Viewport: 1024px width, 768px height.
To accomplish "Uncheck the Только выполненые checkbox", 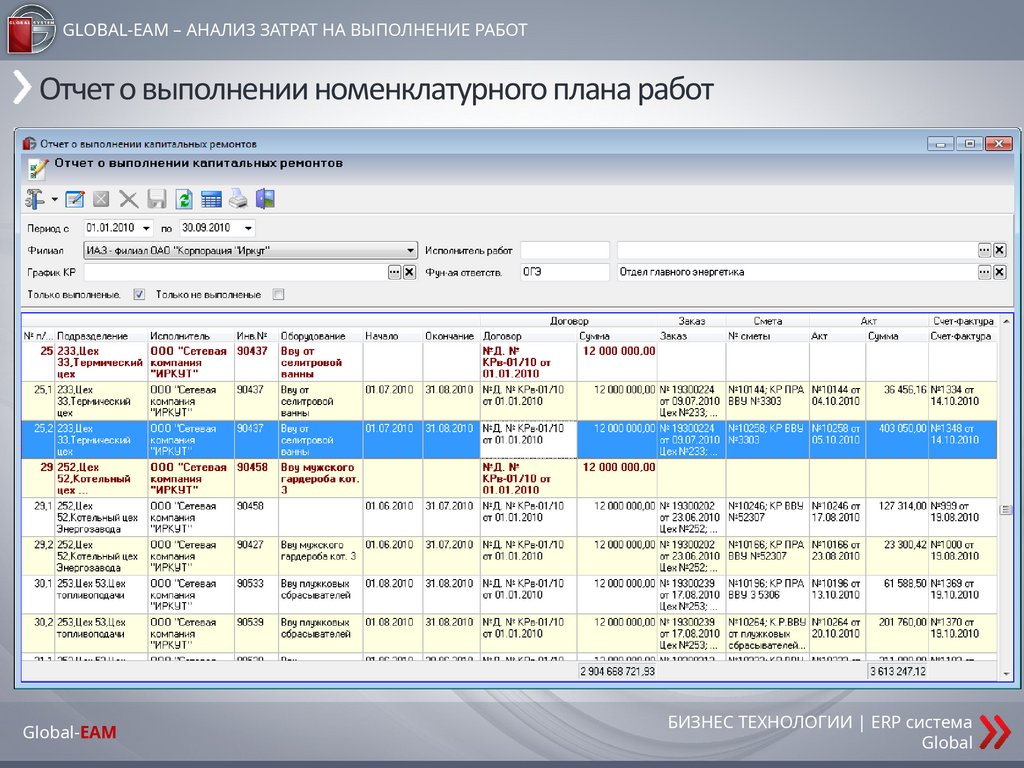I will (x=139, y=295).
